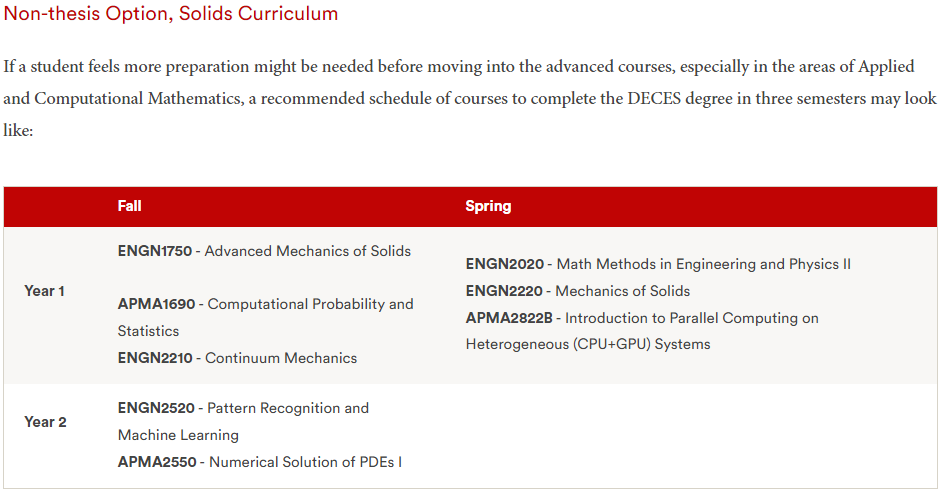
Task: Select ENGN2520 Pattern Recognition course
Action: coord(243,421)
